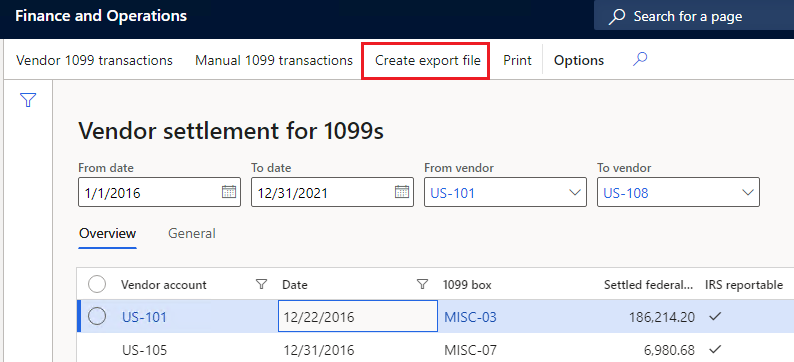The height and width of the screenshot is (362, 794).
Task: Click the 12/22/2016 date cell
Action: 358,317
